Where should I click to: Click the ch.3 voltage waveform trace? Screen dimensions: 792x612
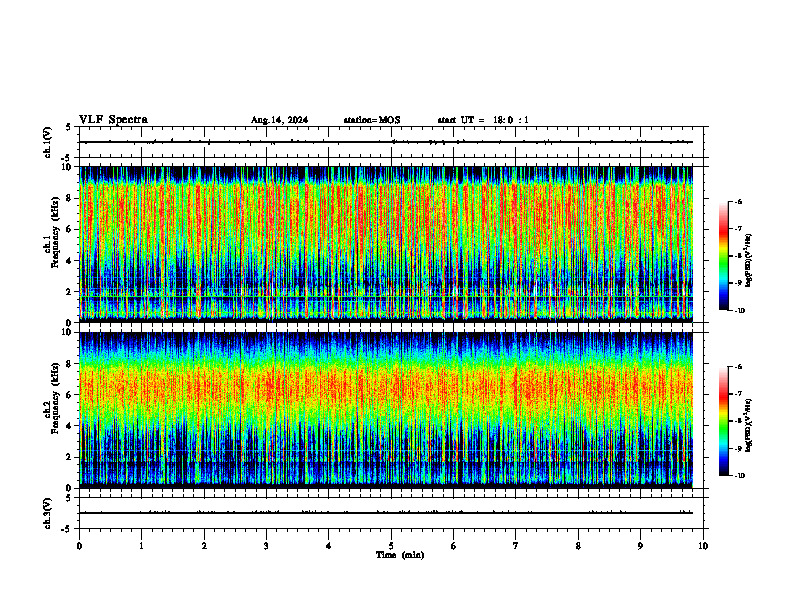coord(386,513)
